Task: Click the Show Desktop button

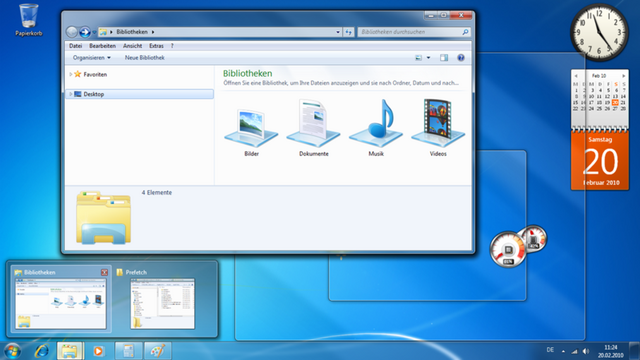Action: coord(635,351)
